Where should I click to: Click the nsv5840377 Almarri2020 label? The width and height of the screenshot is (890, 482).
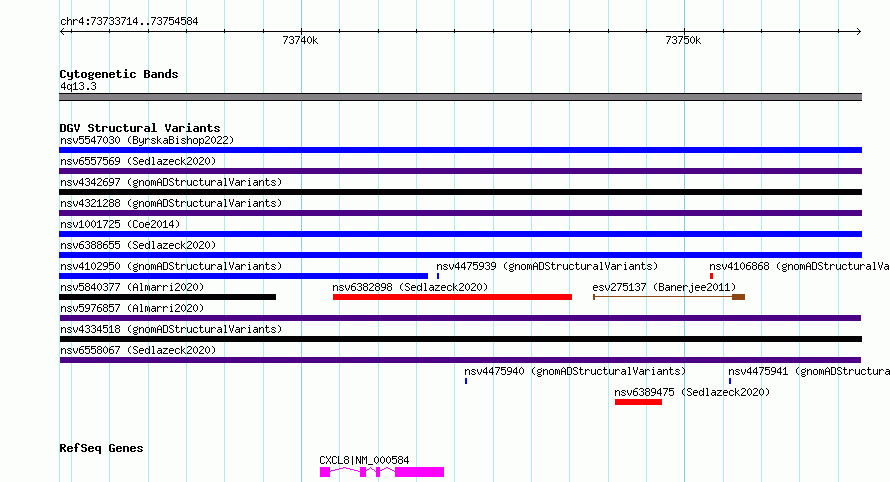coord(132,287)
